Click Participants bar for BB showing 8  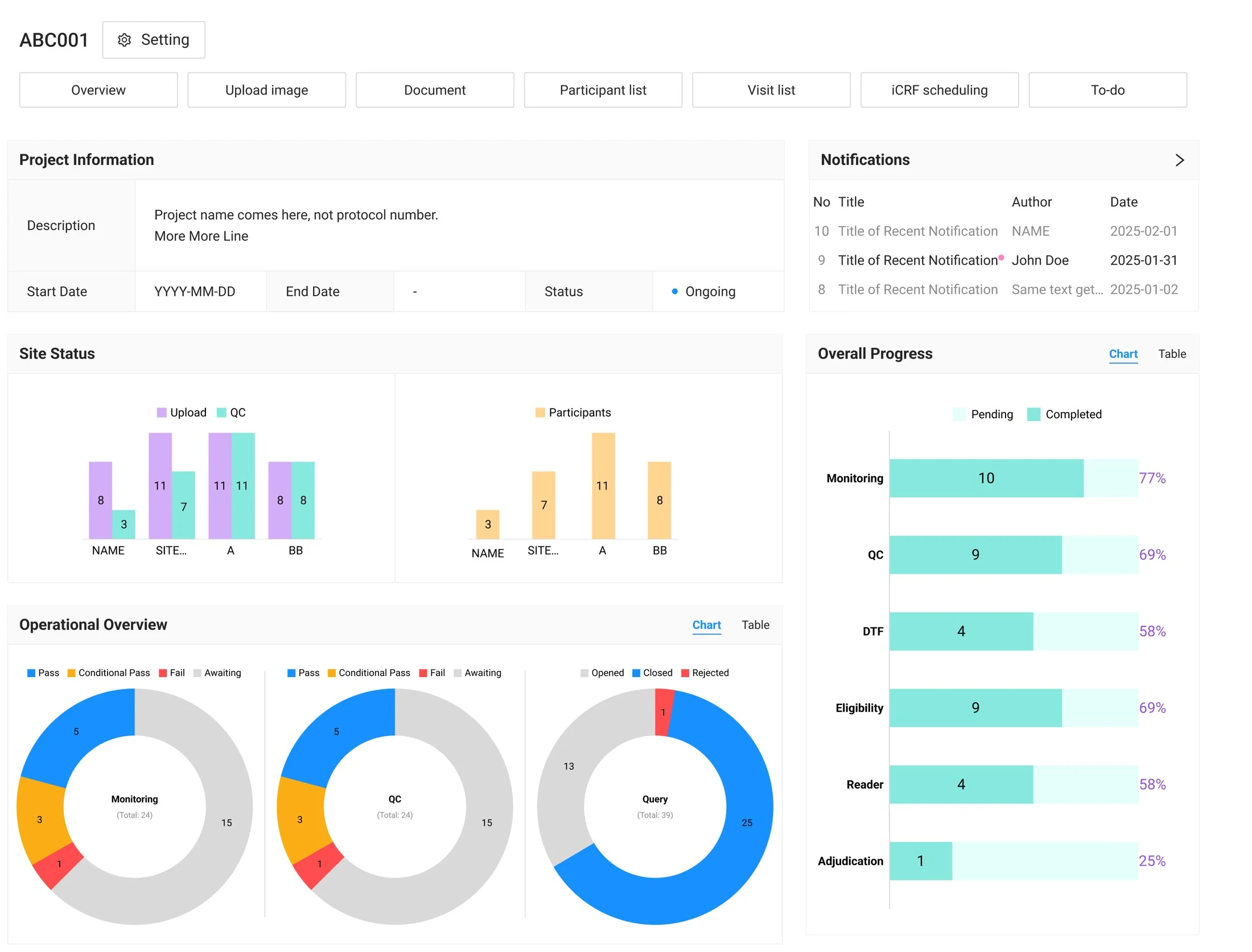(x=659, y=500)
